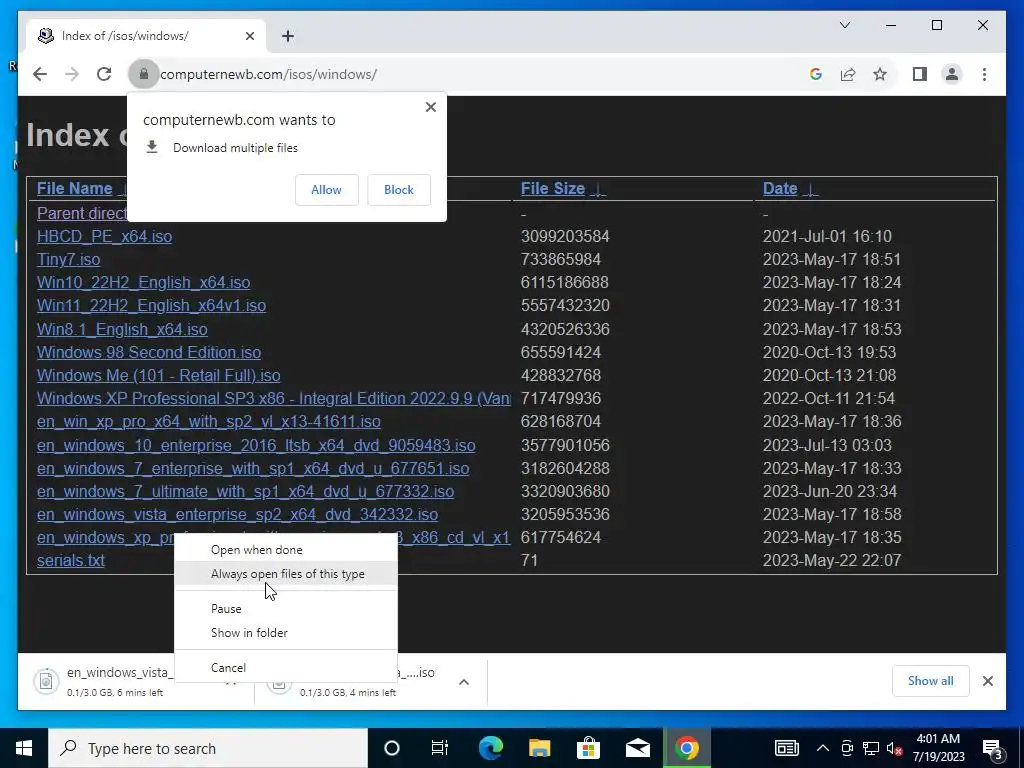Click Windows Me (101 - Retail Full).iso

point(159,376)
